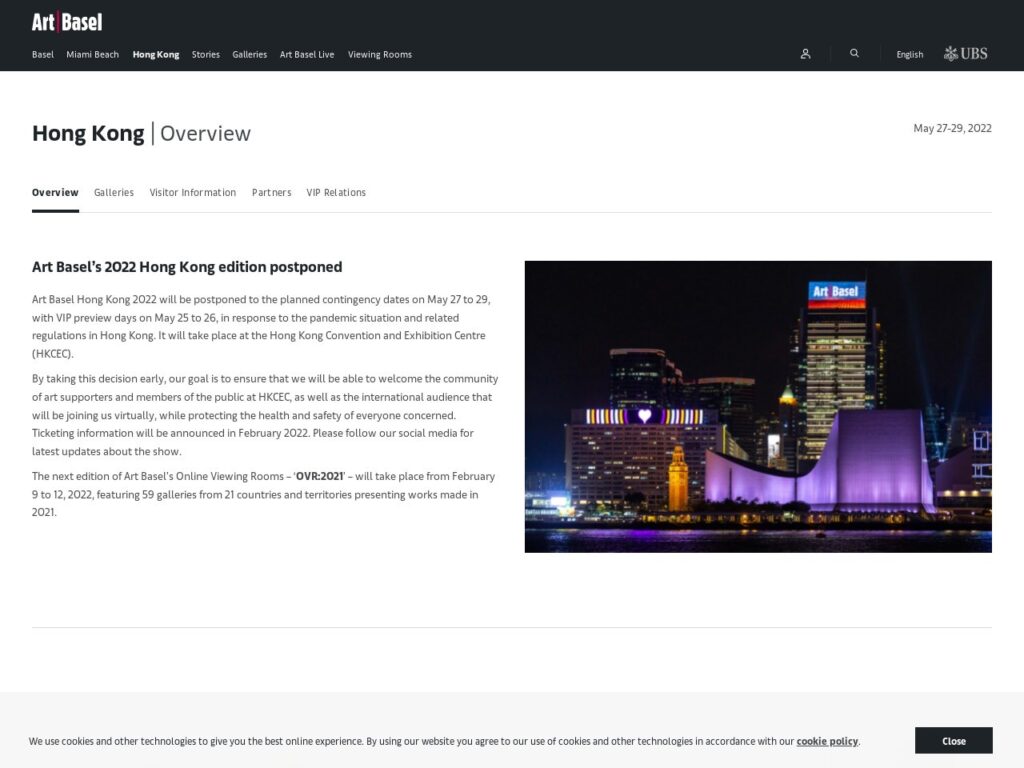Open the English language selector
This screenshot has height=768, width=1024.
[x=910, y=54]
